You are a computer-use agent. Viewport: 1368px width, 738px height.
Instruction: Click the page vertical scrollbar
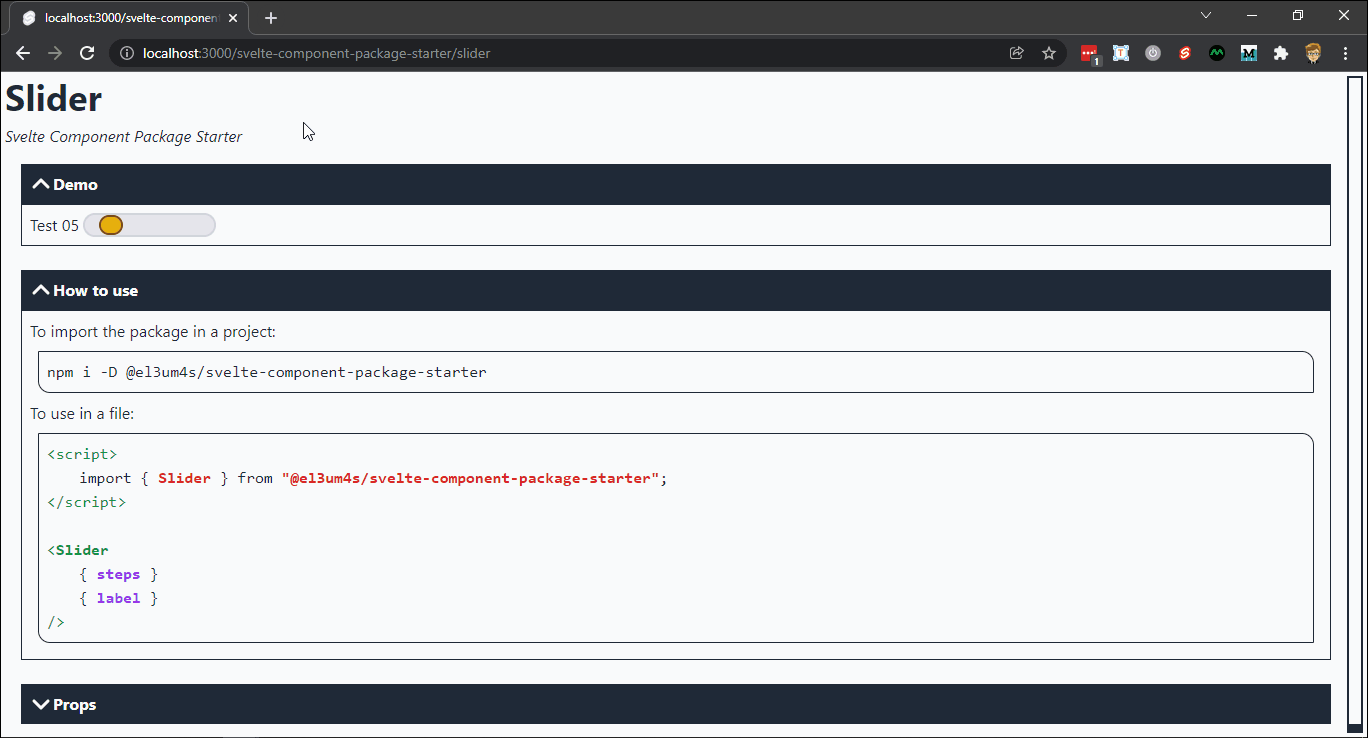pos(1355,404)
